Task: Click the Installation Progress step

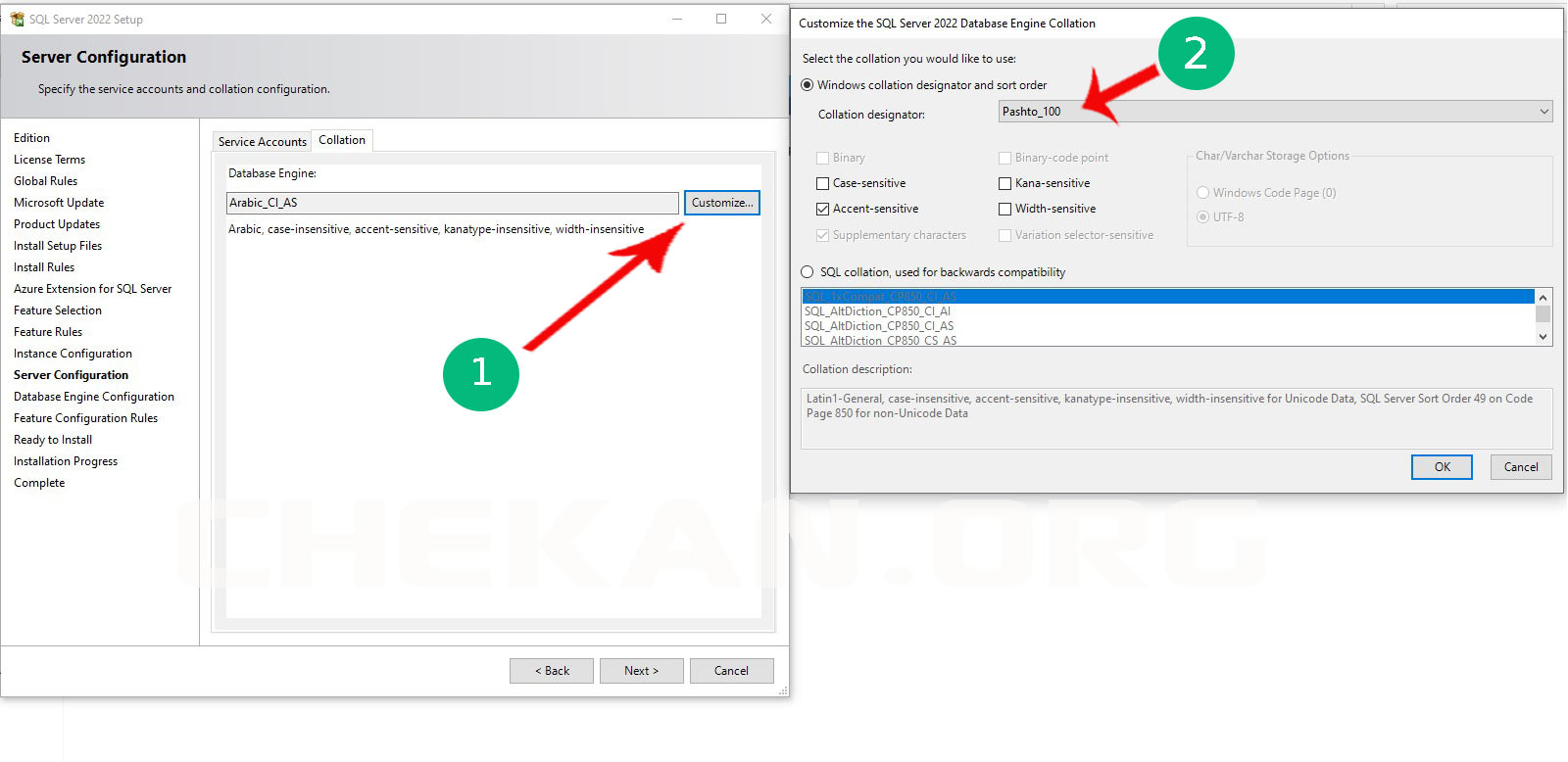Action: [x=66, y=461]
